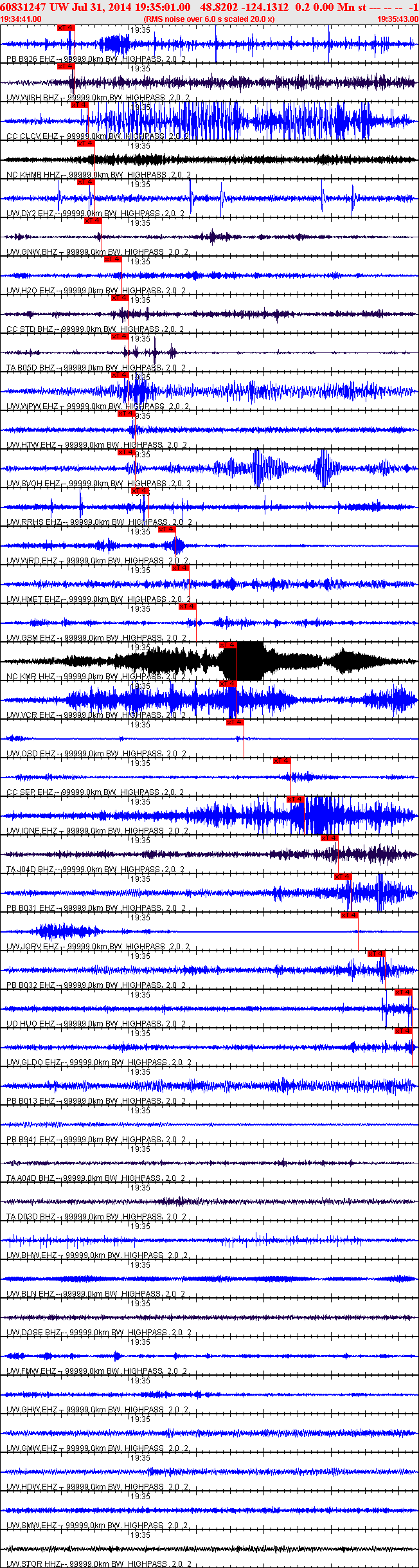Select the UW GMW EHZ trace label
This screenshot has width=419, height=1568.
click(x=98, y=1448)
